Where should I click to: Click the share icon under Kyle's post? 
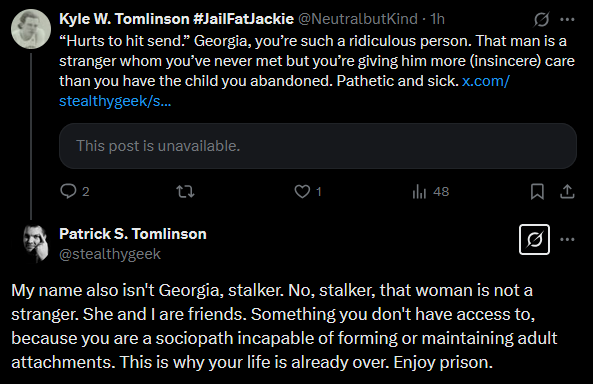pyautogui.click(x=567, y=191)
